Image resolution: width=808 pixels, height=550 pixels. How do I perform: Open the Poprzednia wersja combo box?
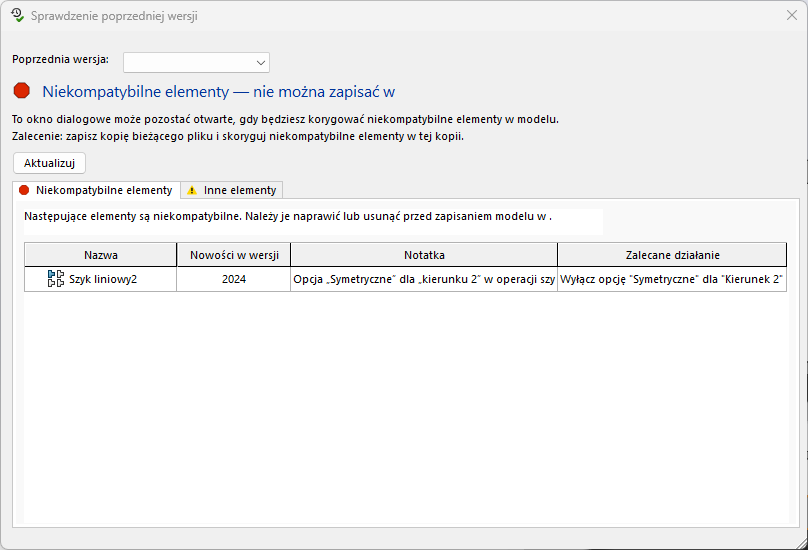coord(196,62)
